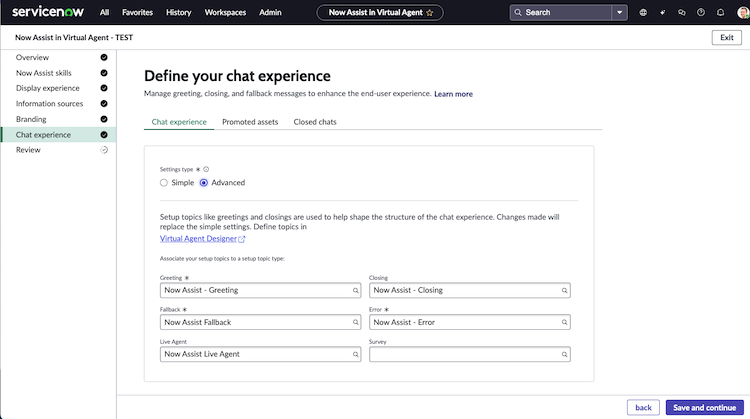Open the notifications bell icon
The height and width of the screenshot is (419, 750).
tap(720, 12)
